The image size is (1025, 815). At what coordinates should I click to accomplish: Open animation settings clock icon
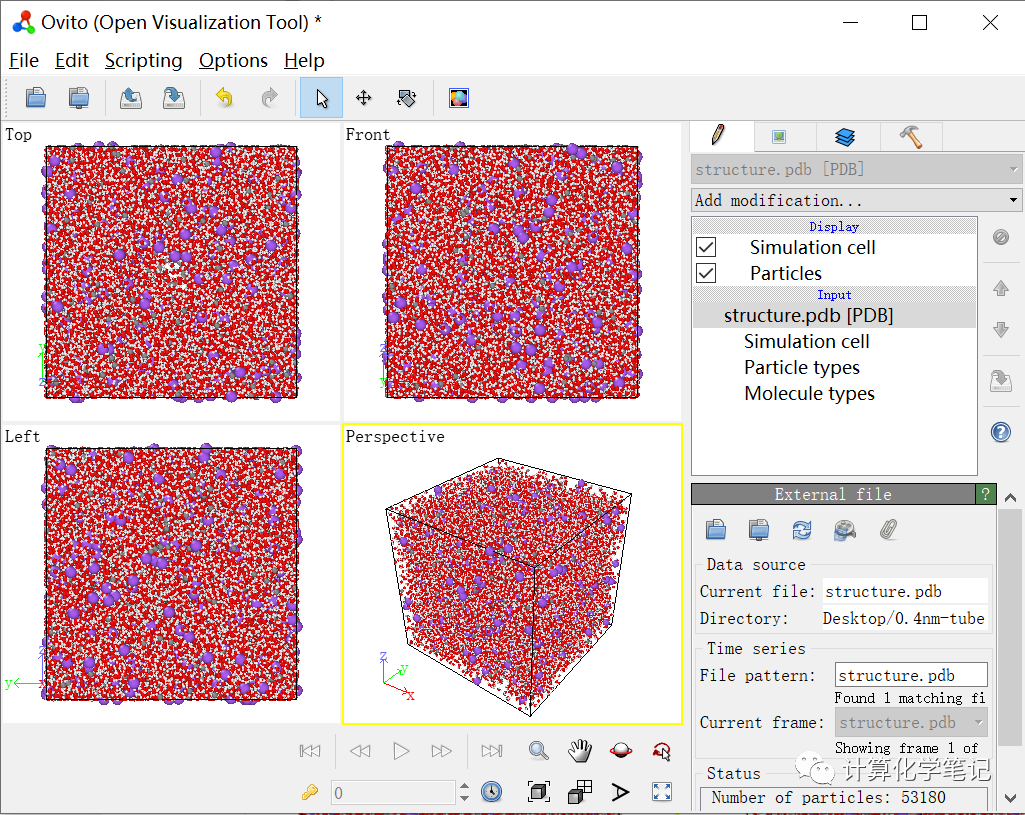pos(491,792)
